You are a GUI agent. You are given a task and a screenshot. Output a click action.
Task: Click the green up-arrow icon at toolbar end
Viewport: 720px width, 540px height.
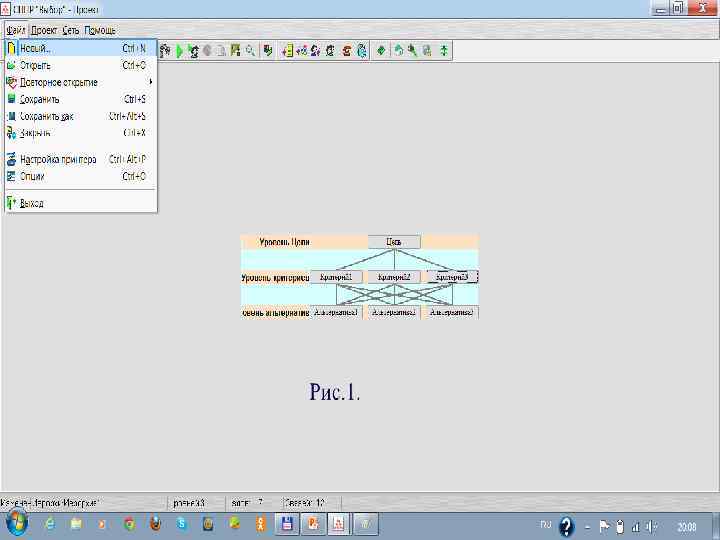pyautogui.click(x=444, y=51)
